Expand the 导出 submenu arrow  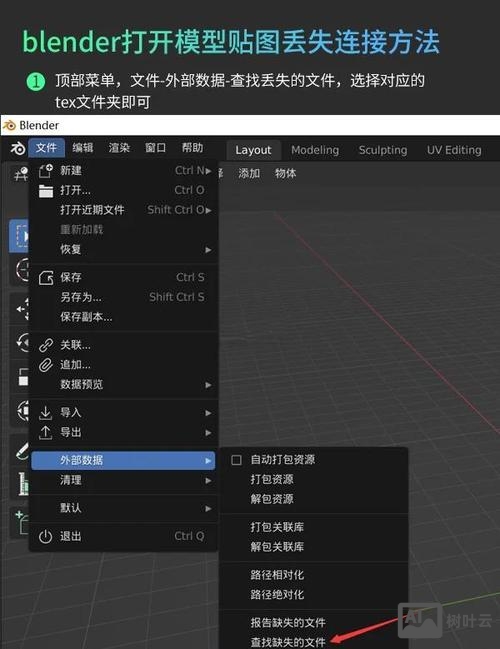click(208, 433)
